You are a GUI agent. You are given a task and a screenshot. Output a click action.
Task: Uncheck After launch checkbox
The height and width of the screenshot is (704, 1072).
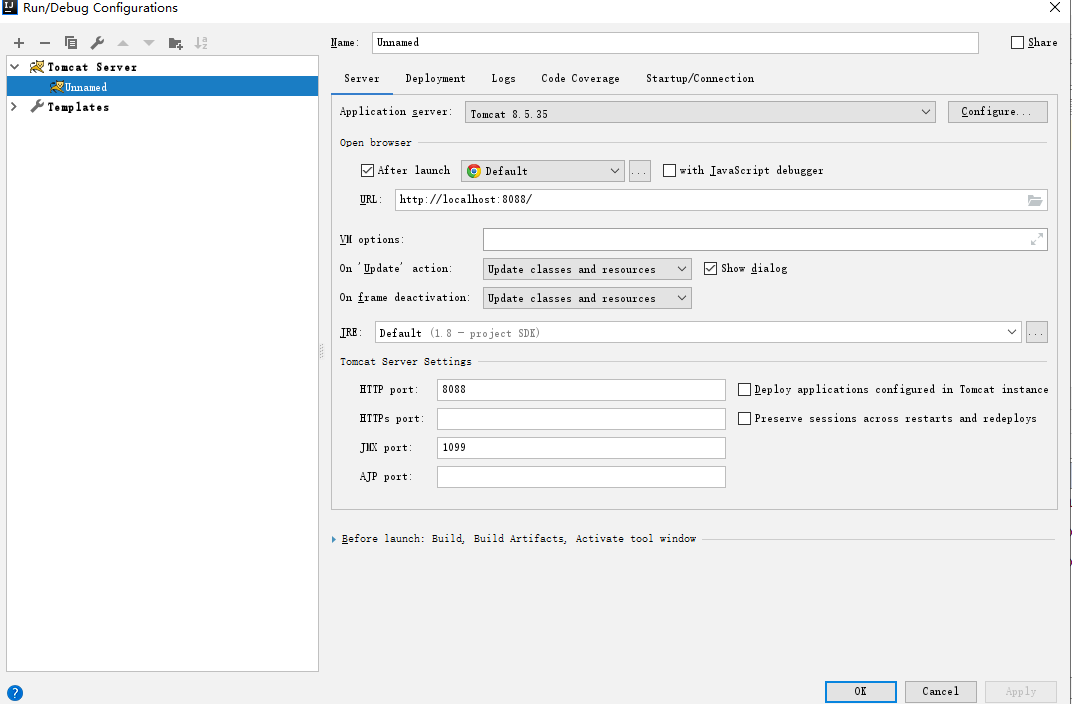(x=367, y=170)
